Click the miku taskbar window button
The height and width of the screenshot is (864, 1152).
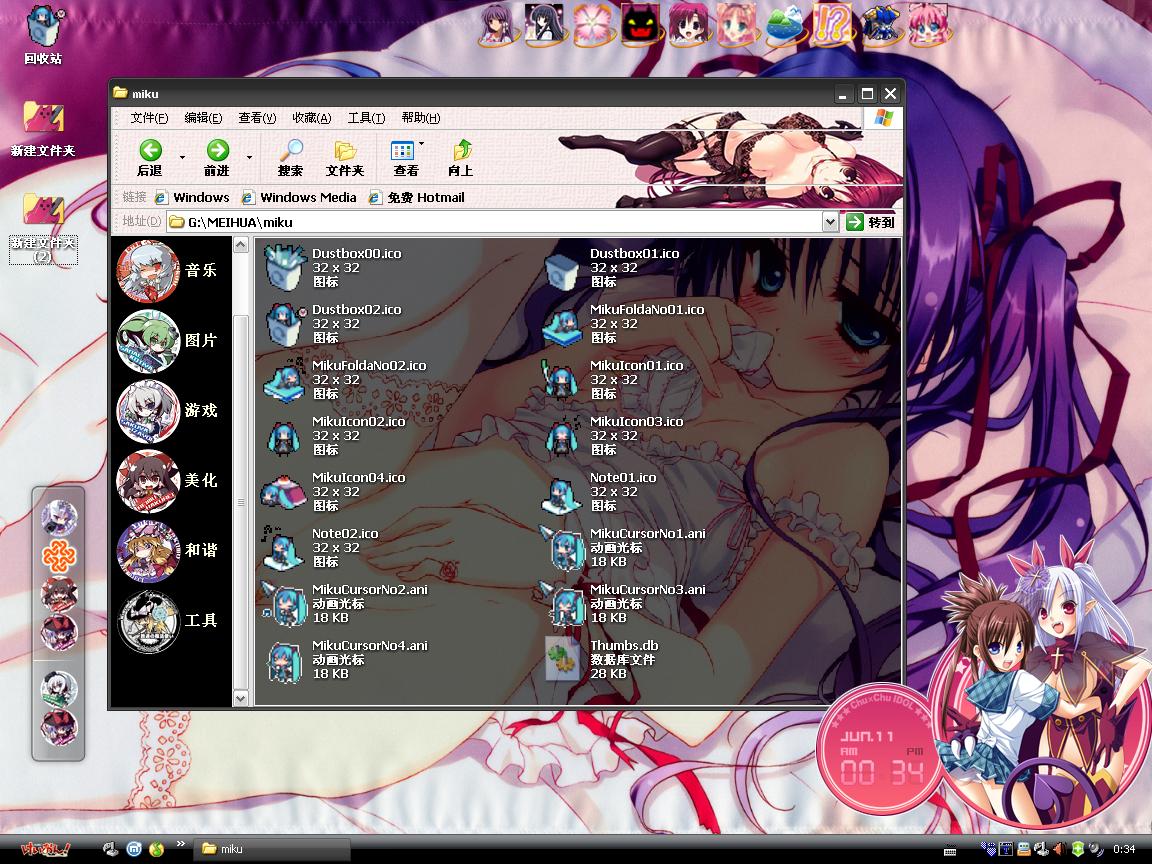click(271, 849)
